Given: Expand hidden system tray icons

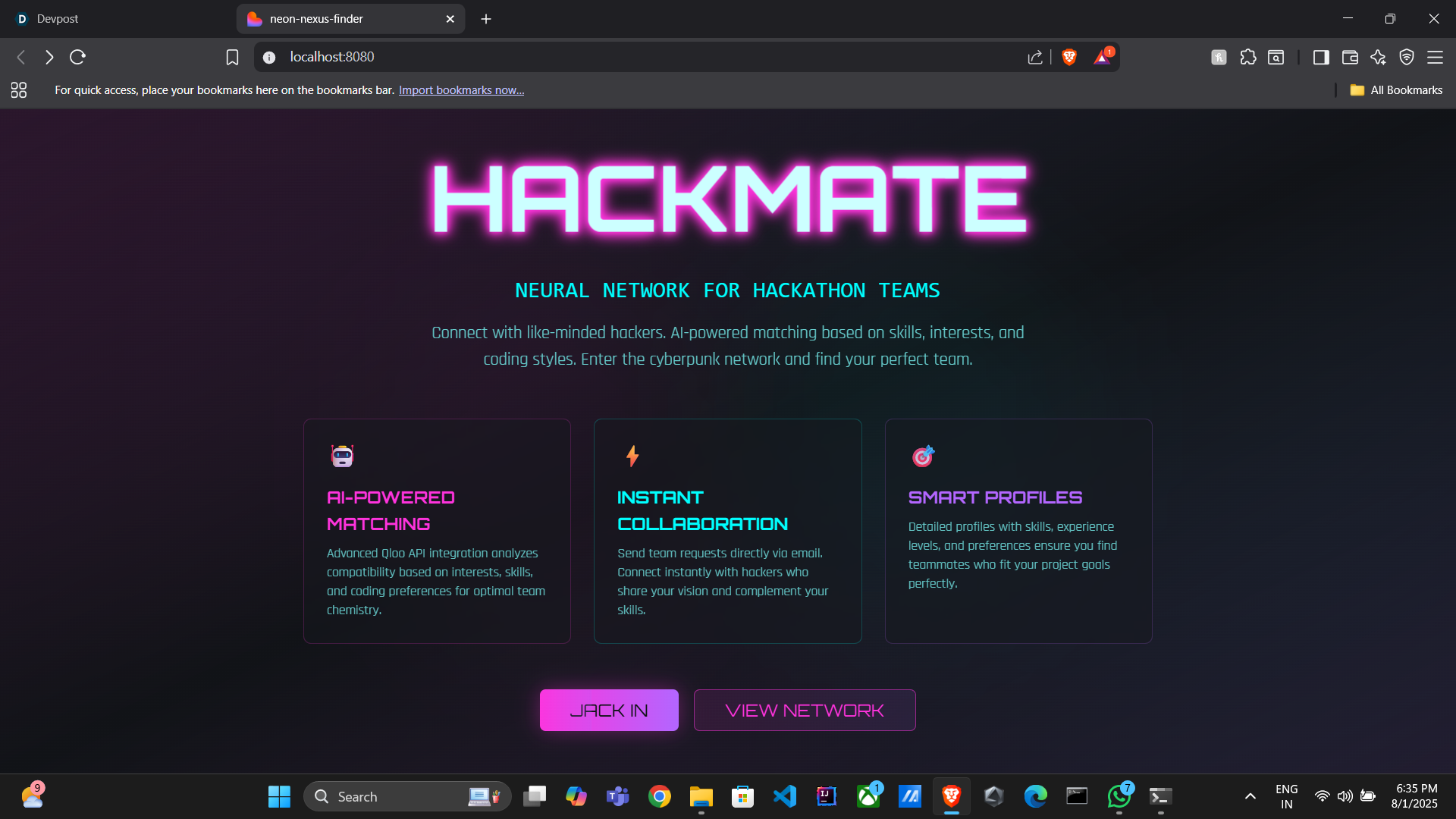Looking at the screenshot, I should [x=1250, y=796].
